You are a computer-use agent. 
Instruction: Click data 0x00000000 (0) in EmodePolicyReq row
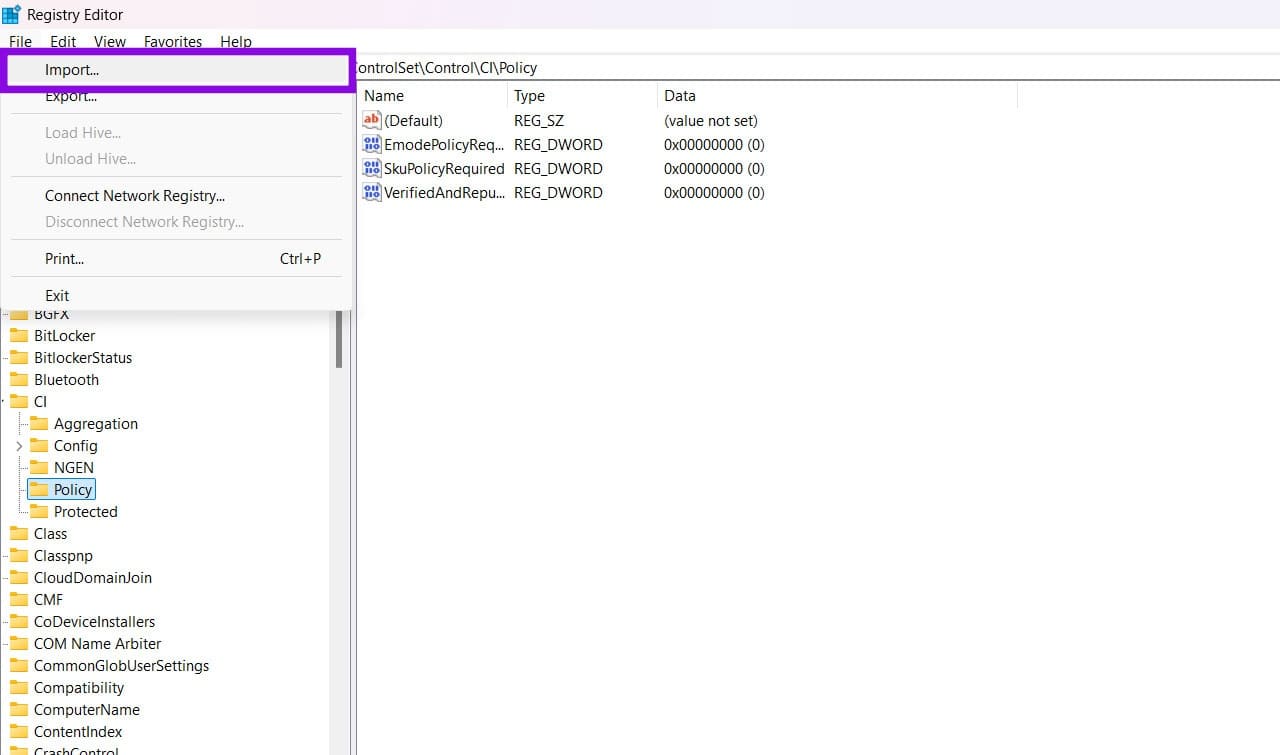coord(714,144)
